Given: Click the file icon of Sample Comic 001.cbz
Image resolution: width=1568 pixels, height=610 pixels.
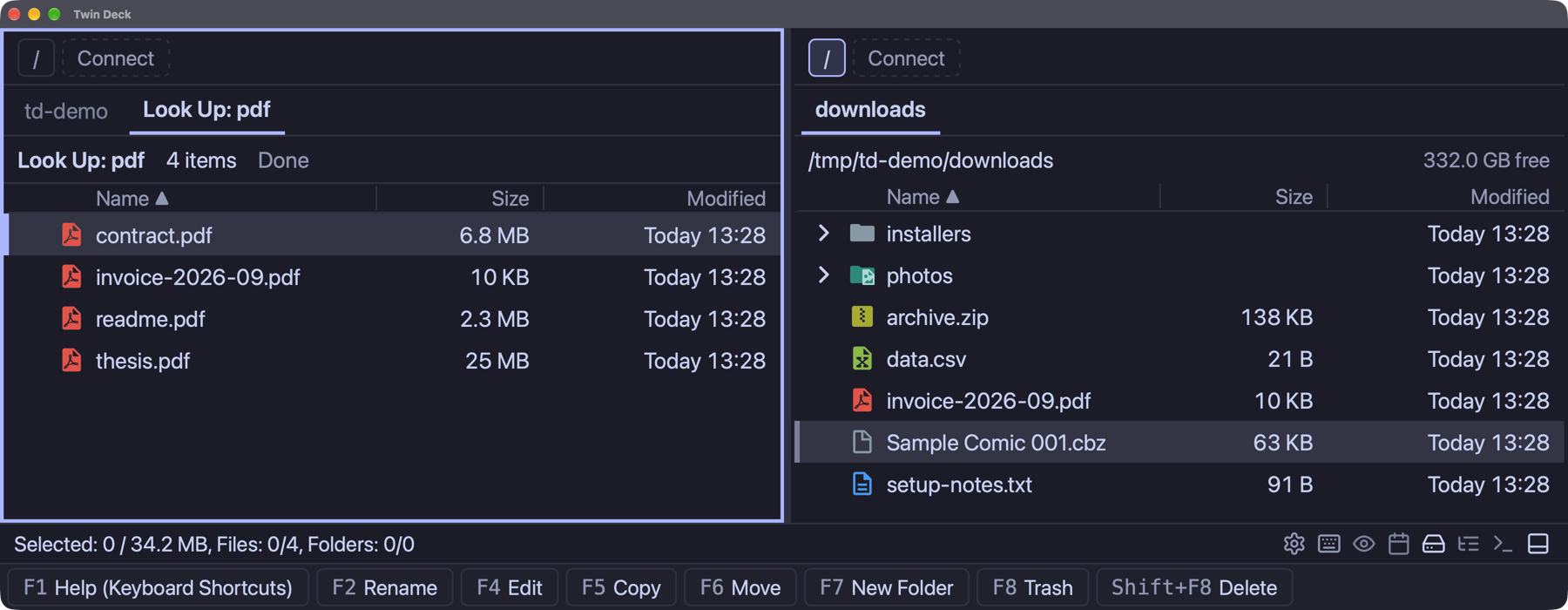Looking at the screenshot, I should [x=862, y=442].
